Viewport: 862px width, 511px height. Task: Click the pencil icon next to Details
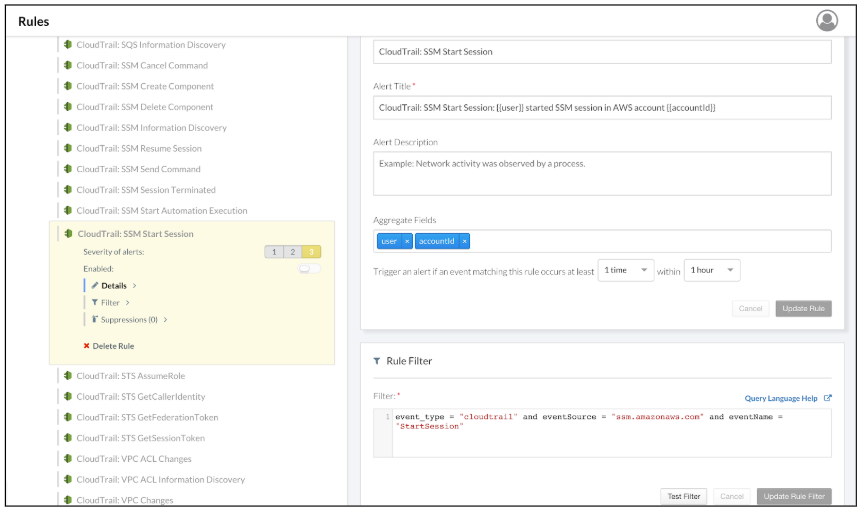95,285
